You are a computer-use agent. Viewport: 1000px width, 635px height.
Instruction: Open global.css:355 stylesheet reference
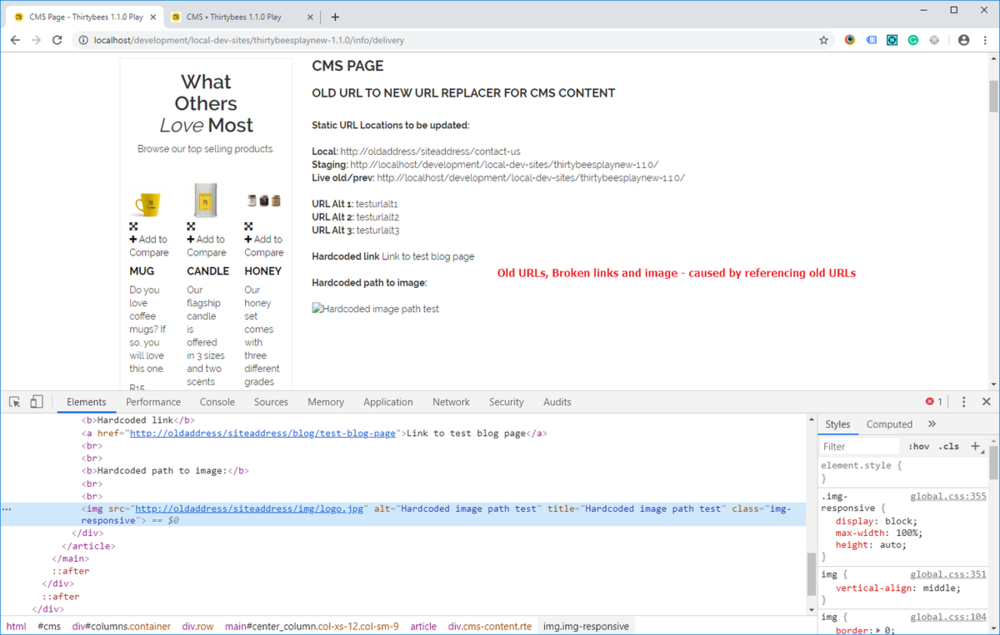tap(947, 495)
